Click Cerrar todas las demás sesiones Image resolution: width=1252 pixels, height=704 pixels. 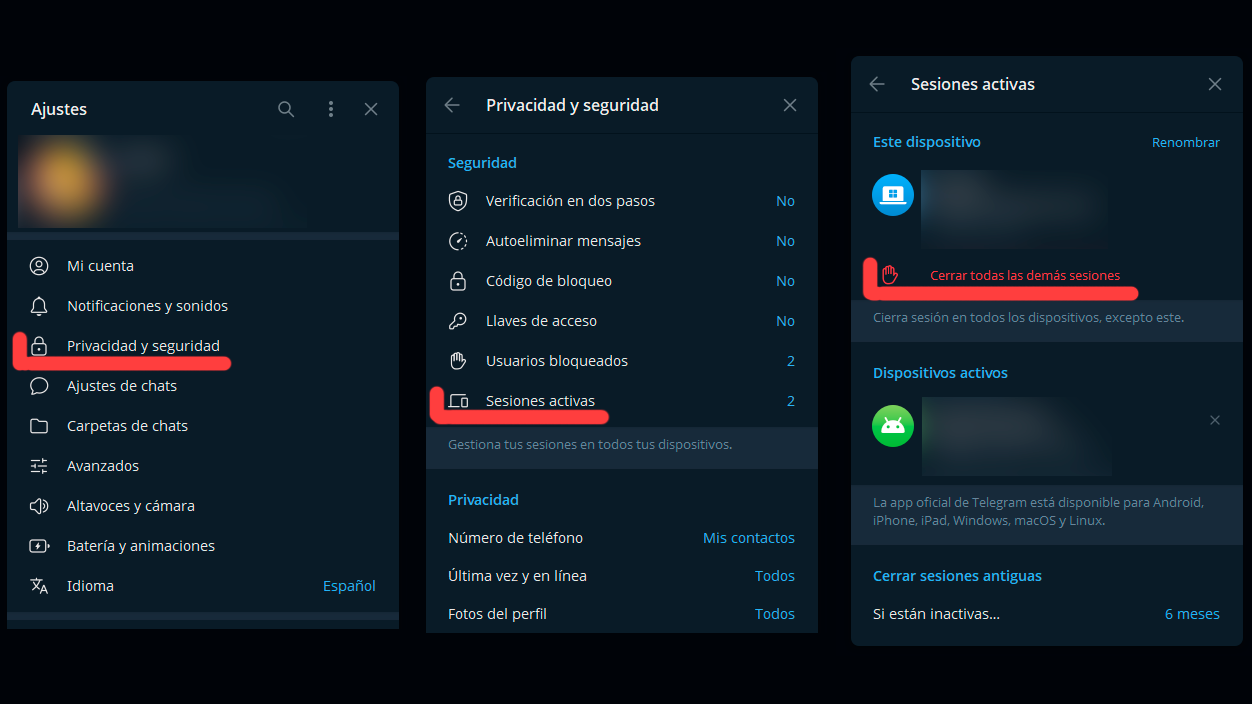pos(1021,275)
